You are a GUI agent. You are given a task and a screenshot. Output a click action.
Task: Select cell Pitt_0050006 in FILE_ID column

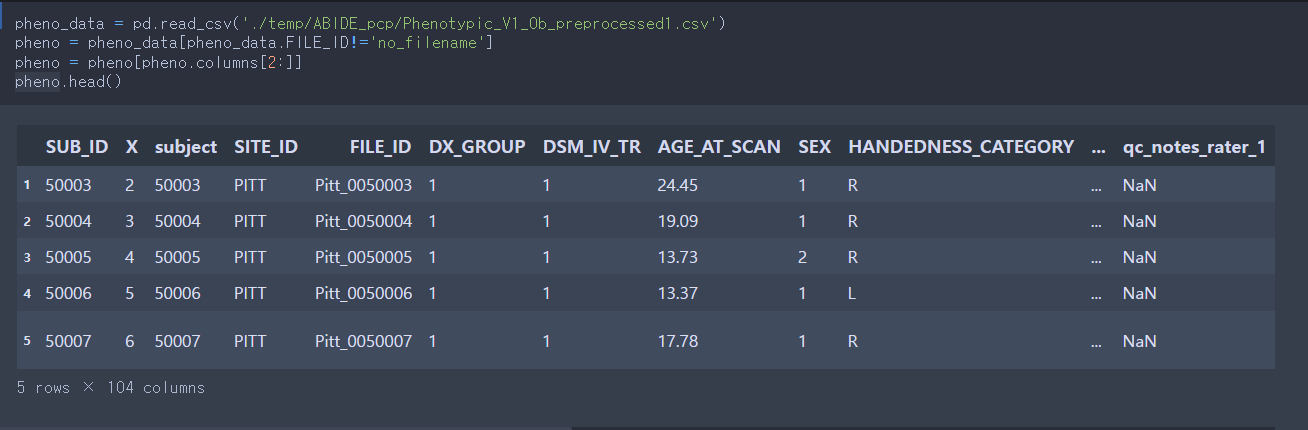363,294
